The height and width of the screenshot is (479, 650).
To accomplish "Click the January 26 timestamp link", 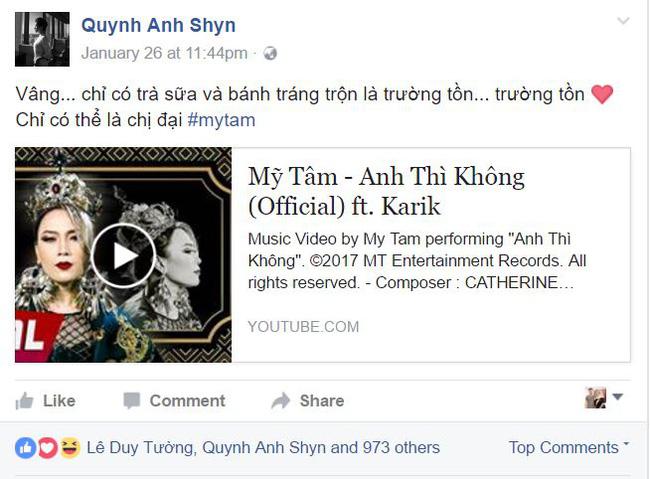I will (164, 53).
